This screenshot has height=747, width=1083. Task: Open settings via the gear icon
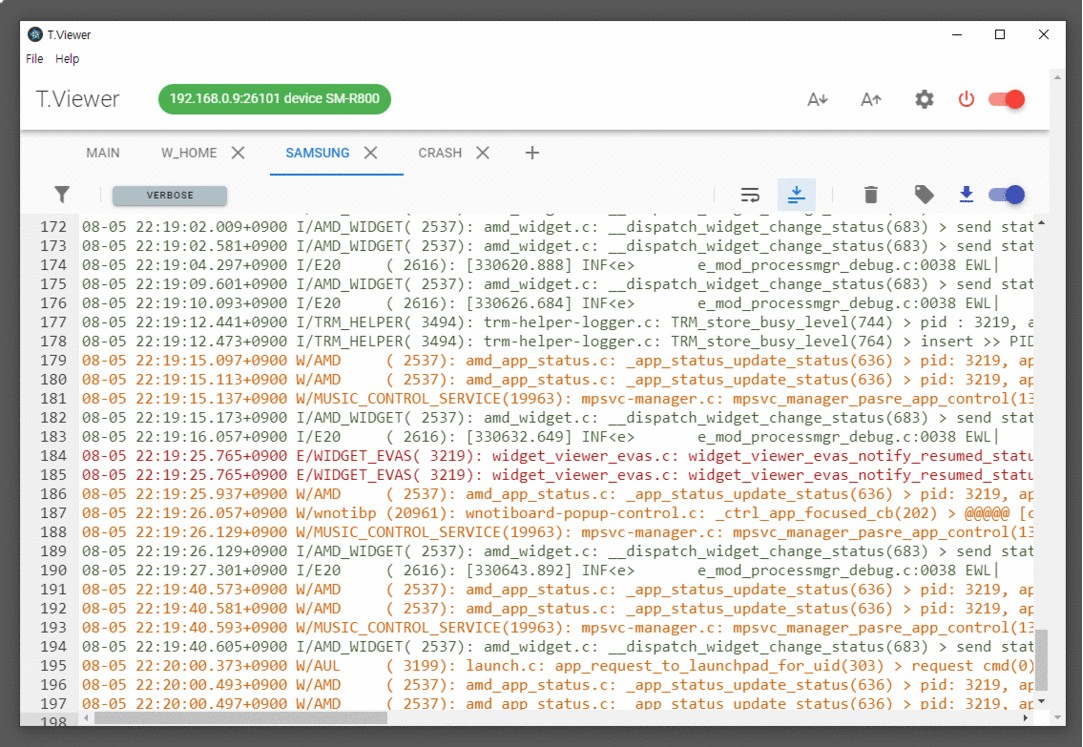(924, 99)
